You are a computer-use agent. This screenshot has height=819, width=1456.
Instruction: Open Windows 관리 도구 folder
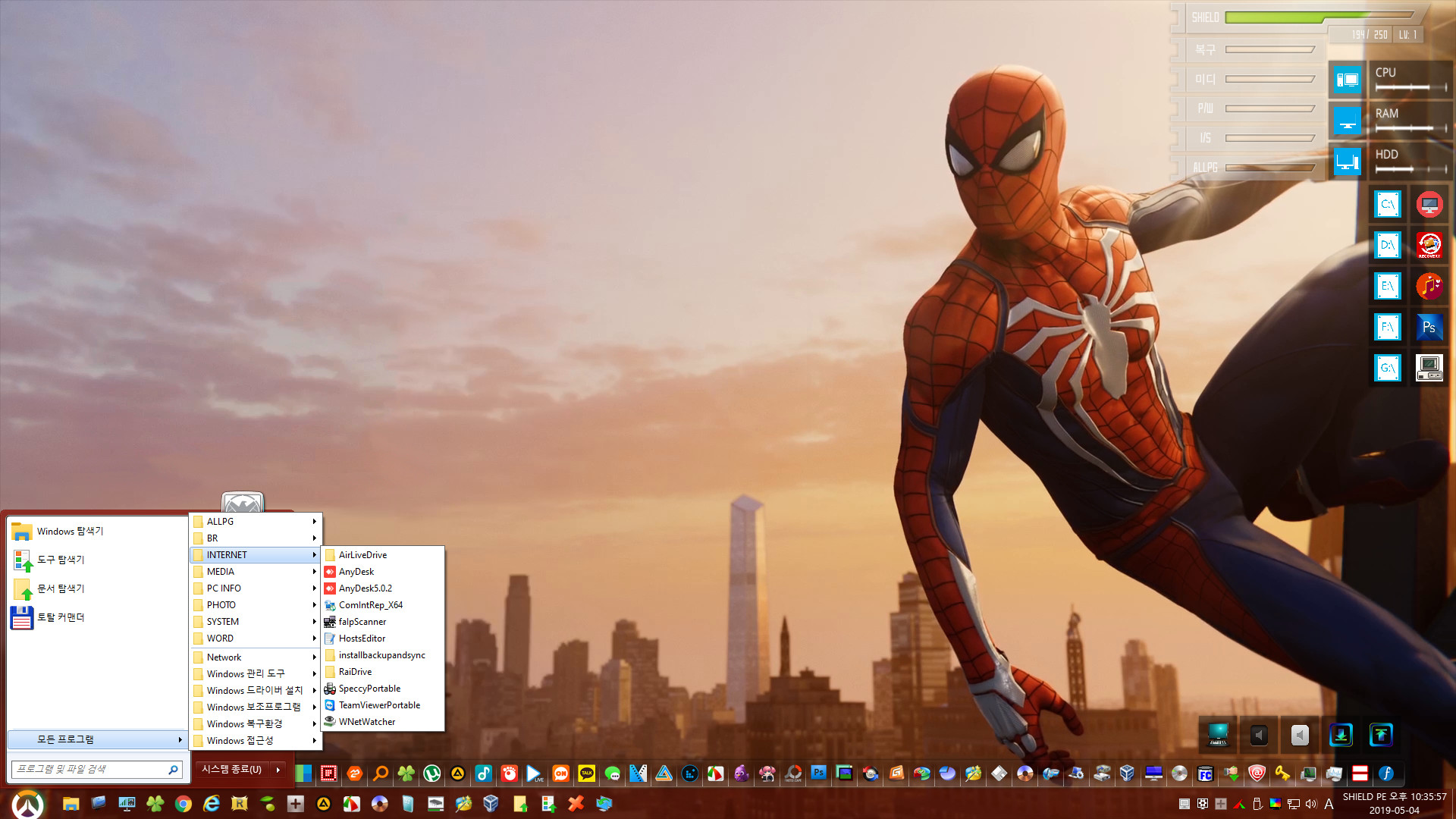[x=256, y=674]
